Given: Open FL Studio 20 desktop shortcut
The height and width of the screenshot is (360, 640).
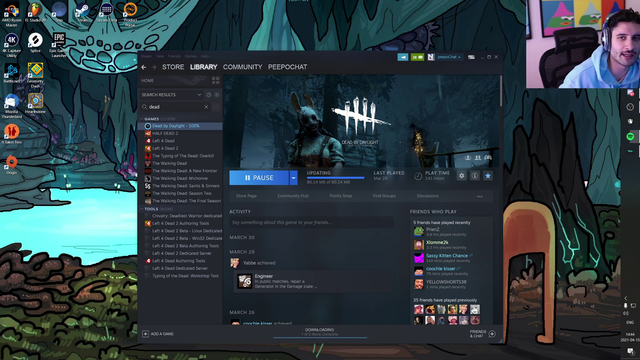Looking at the screenshot, I should pos(35,13).
